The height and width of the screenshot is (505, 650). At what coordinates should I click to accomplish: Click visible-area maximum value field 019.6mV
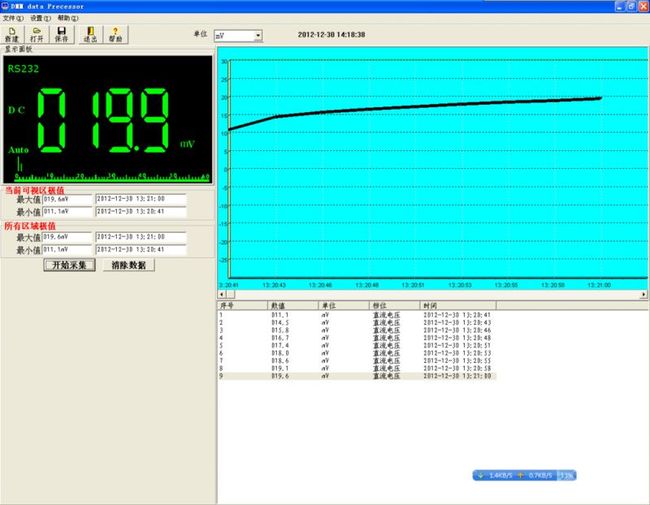[67, 199]
